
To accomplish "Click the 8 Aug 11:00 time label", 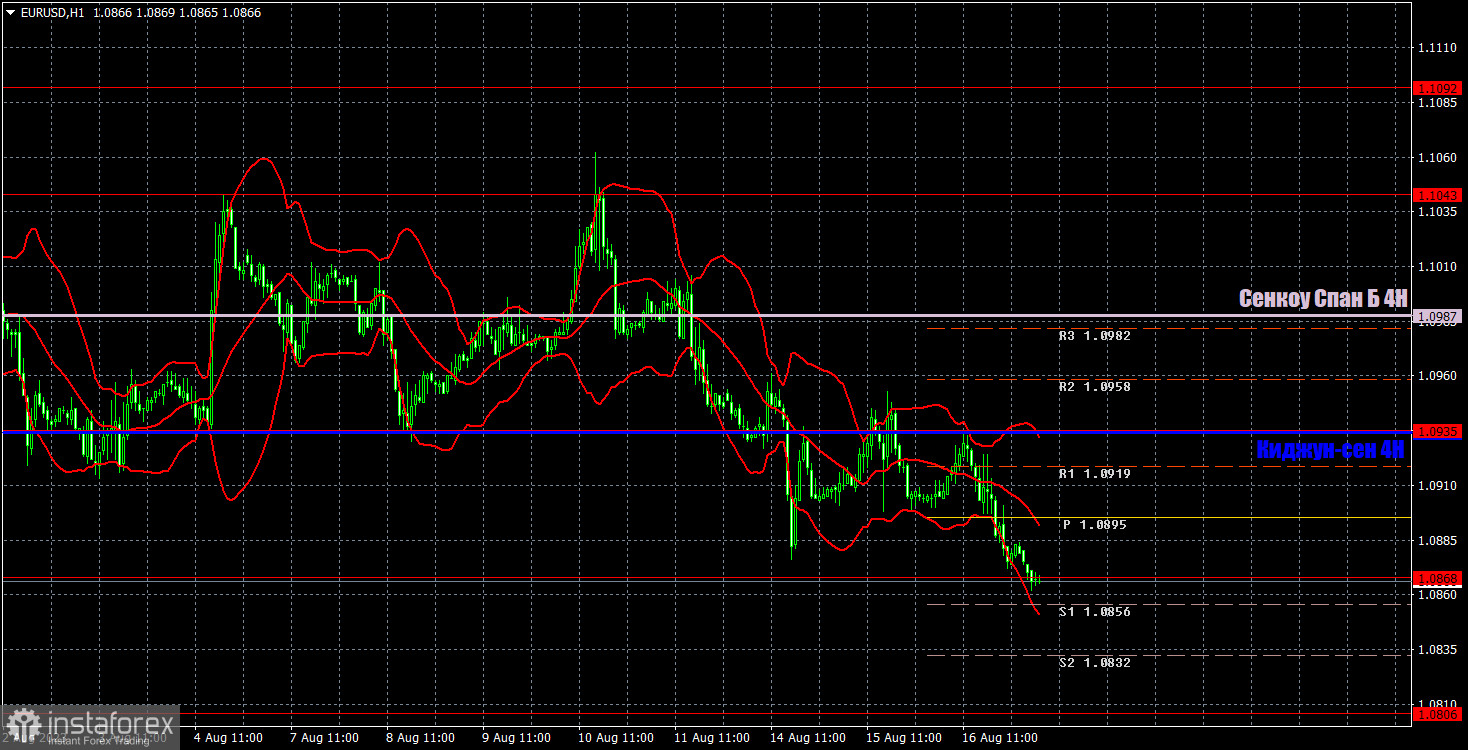I will (x=420, y=738).
